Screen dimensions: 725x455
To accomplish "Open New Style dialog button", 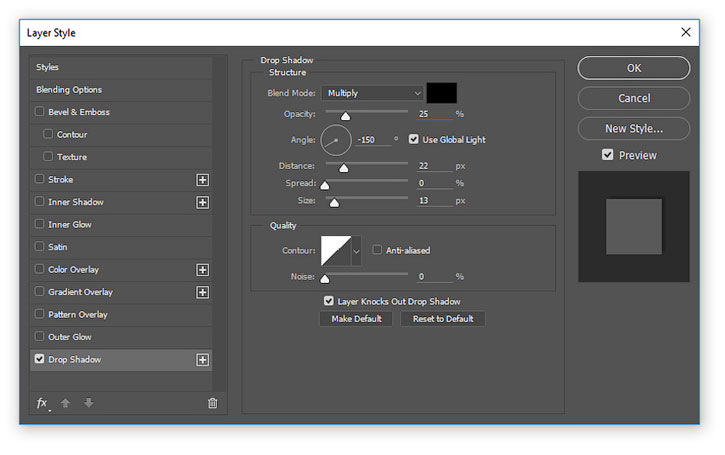I will (634, 129).
